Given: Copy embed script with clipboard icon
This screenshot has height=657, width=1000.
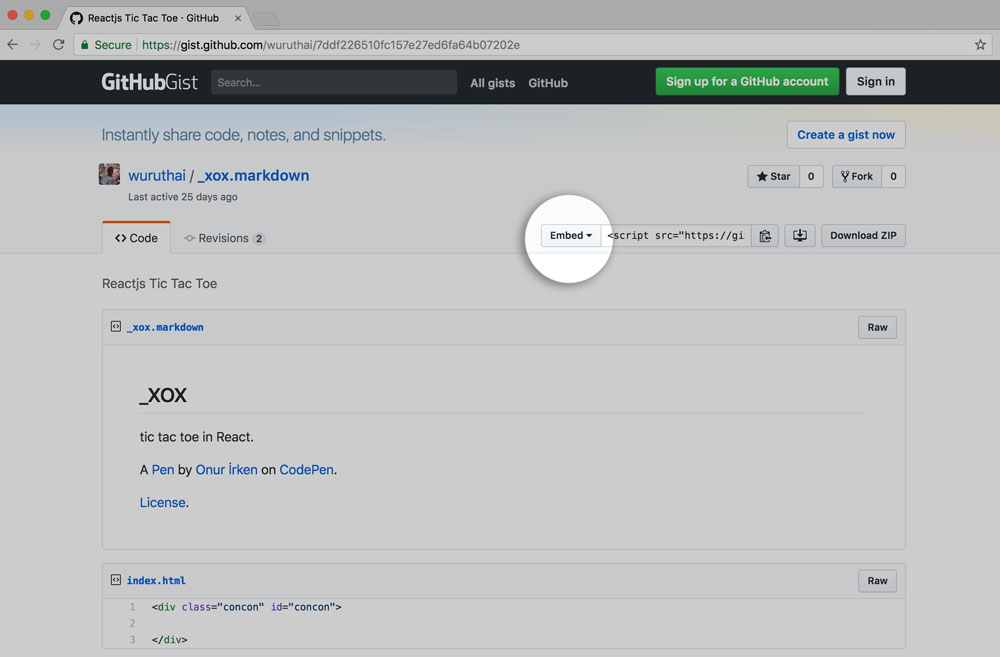Looking at the screenshot, I should 765,236.
